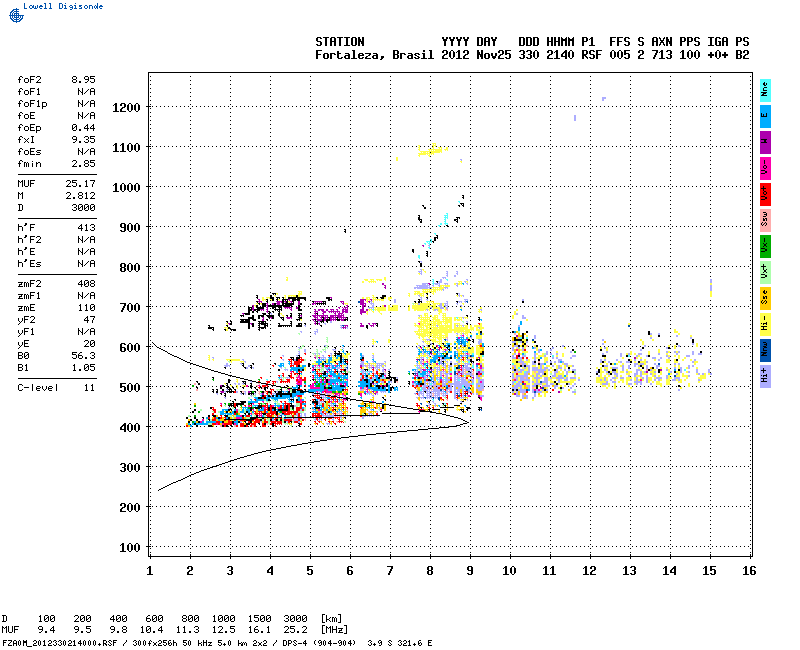Click the zmF2 value 408
This screenshot has width=800, height=650.
point(86,284)
